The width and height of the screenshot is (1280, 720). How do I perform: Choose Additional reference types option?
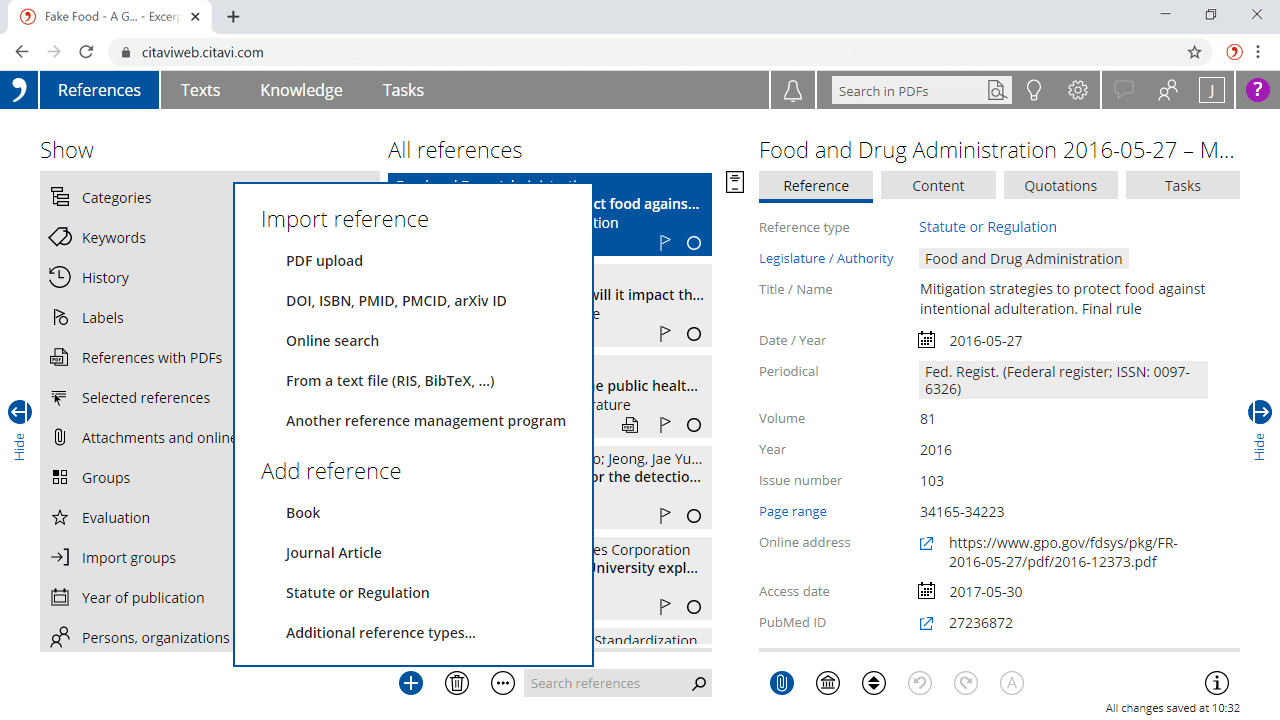point(380,633)
